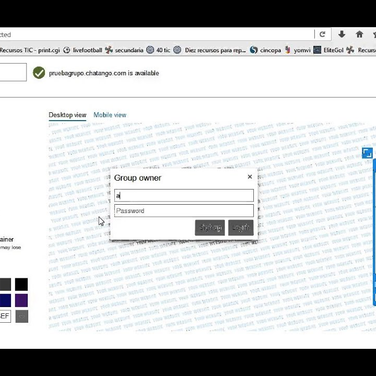
Task: Open the Diez recursos para mp bookmark
Action: pos(210,50)
